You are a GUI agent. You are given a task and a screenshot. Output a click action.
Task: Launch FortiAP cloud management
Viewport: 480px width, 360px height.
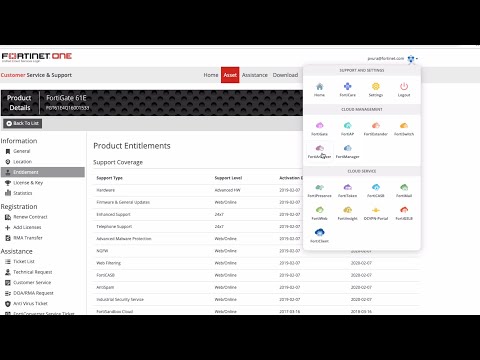(x=347, y=129)
